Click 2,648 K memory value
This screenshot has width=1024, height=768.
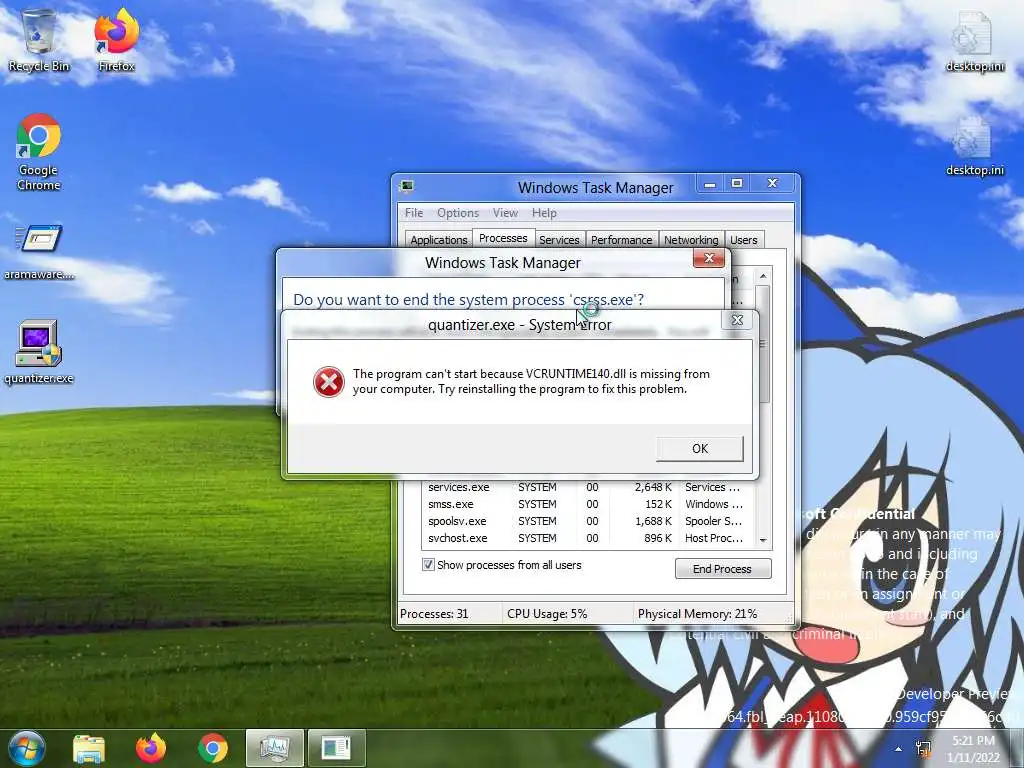[653, 487]
